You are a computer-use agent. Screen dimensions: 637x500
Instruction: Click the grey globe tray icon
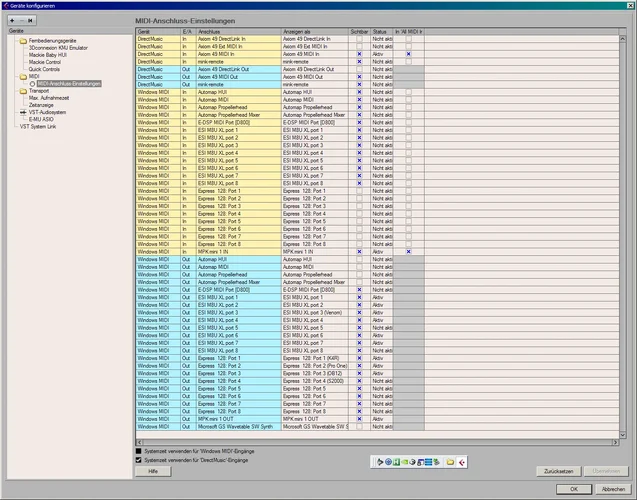pos(412,462)
